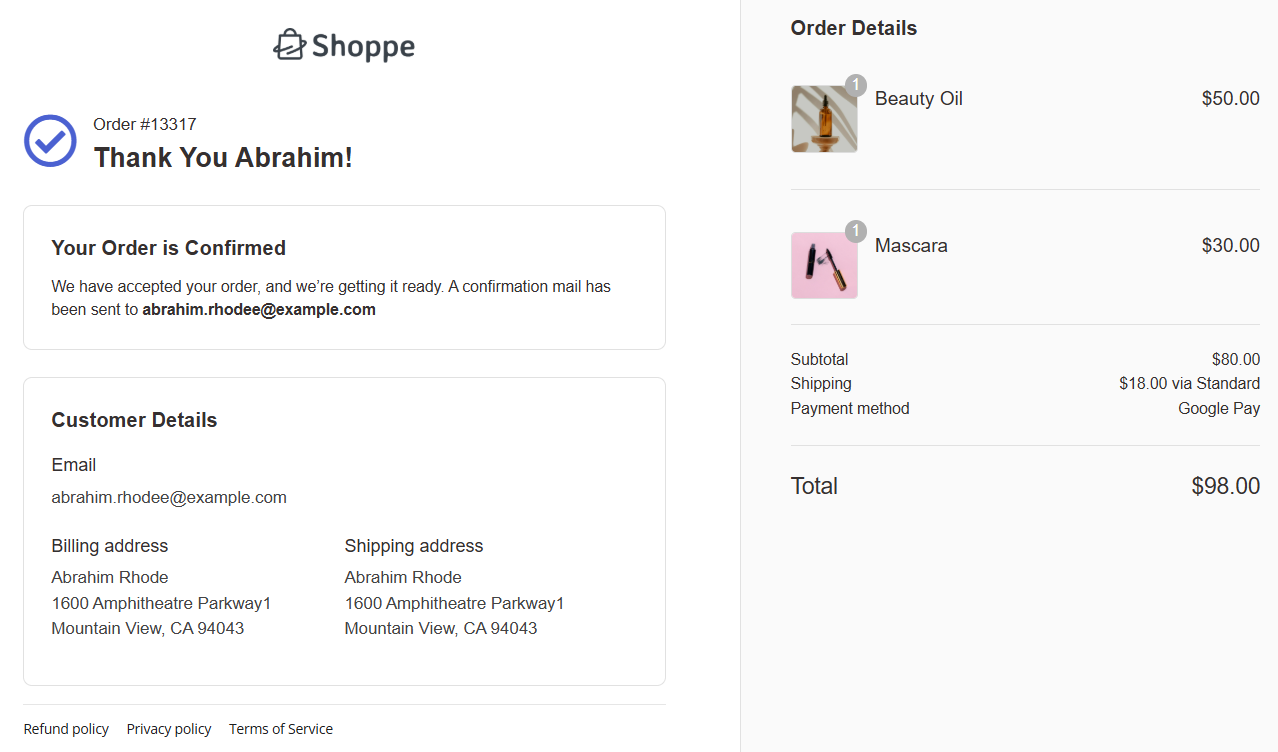Click the Order #13317 label

(x=143, y=124)
